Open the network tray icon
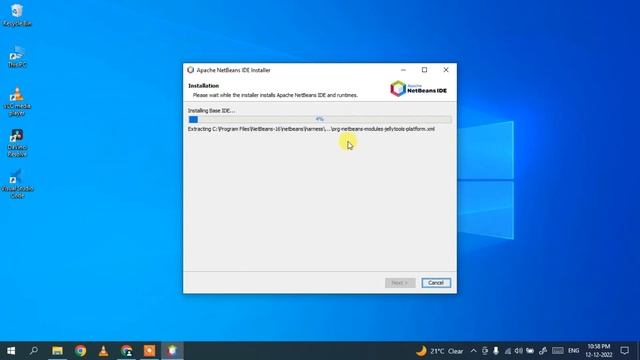640x360 pixels. [x=507, y=351]
